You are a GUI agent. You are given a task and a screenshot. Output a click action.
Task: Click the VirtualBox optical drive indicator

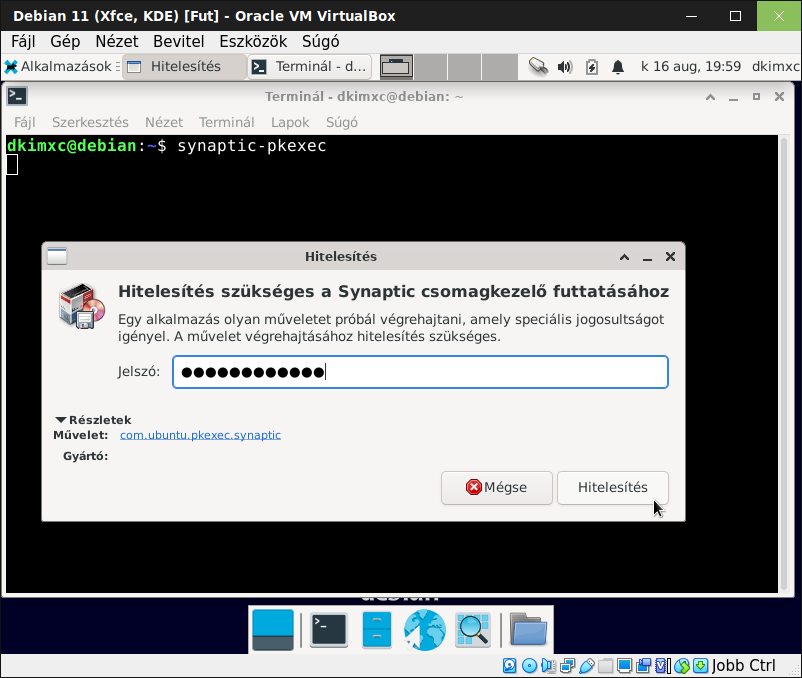point(529,665)
